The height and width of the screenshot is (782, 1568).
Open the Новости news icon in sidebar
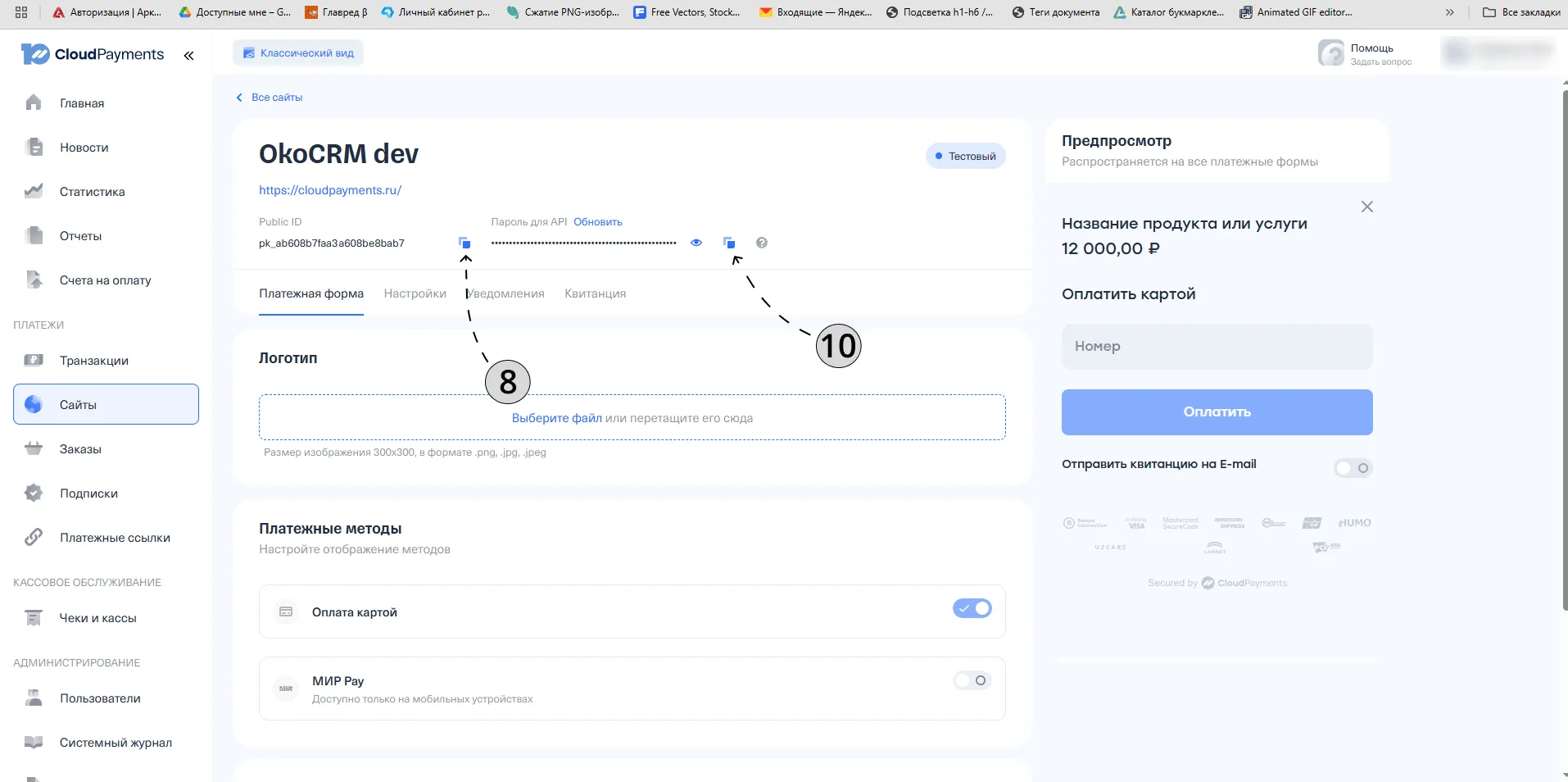[x=34, y=147]
